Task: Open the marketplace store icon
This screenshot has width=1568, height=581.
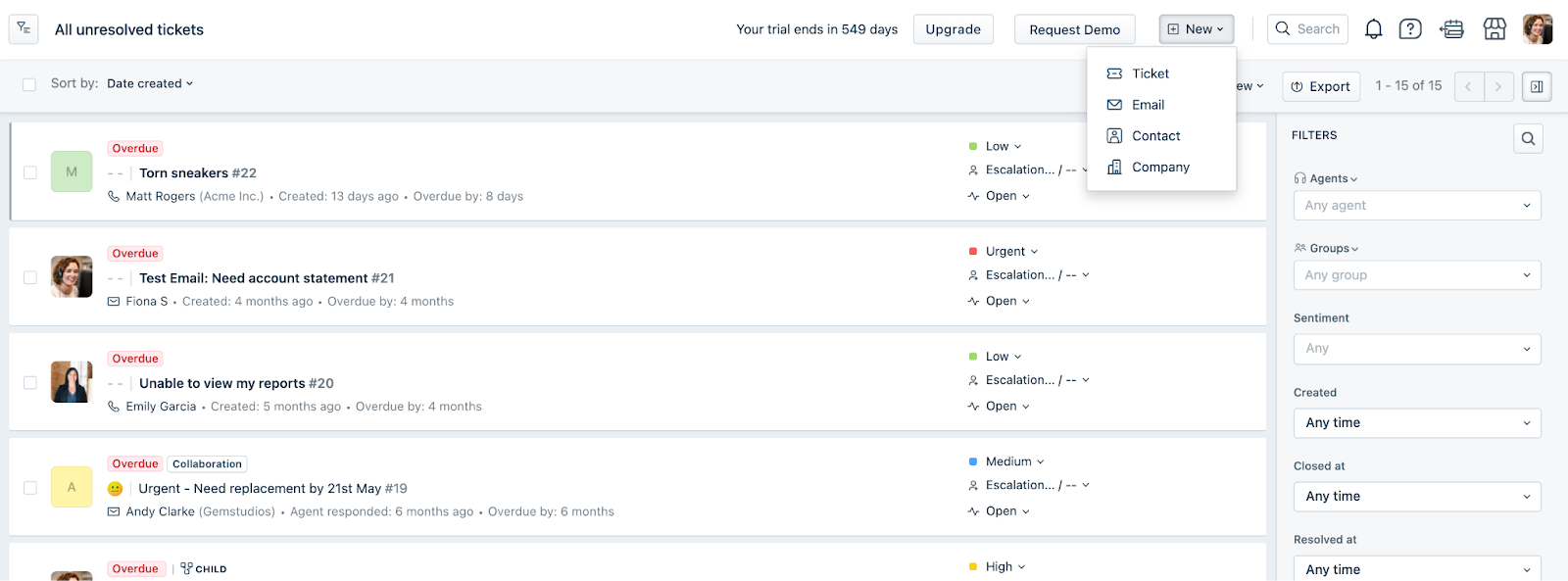Action: click(1494, 29)
